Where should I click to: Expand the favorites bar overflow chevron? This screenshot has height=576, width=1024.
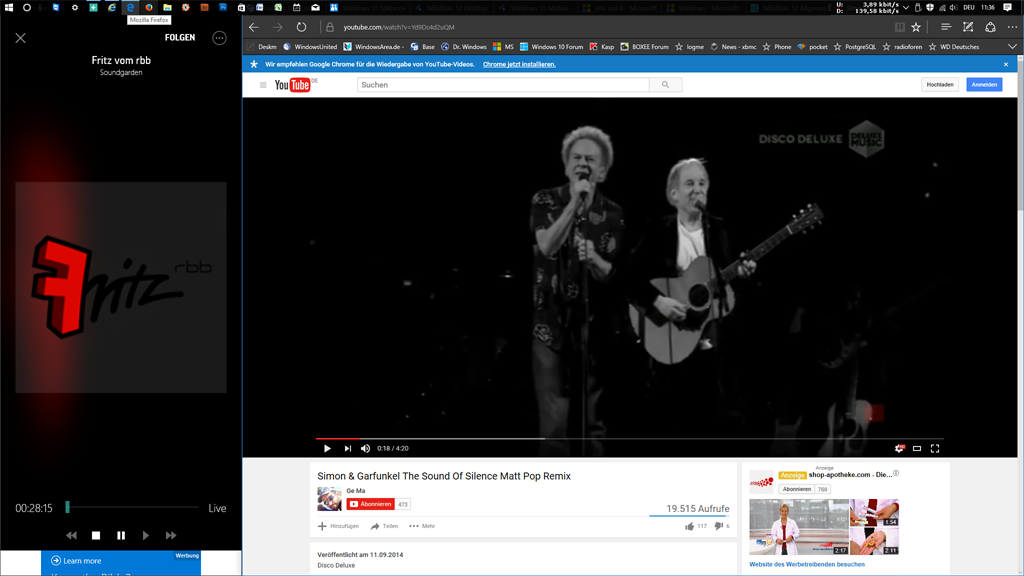click(1012, 47)
